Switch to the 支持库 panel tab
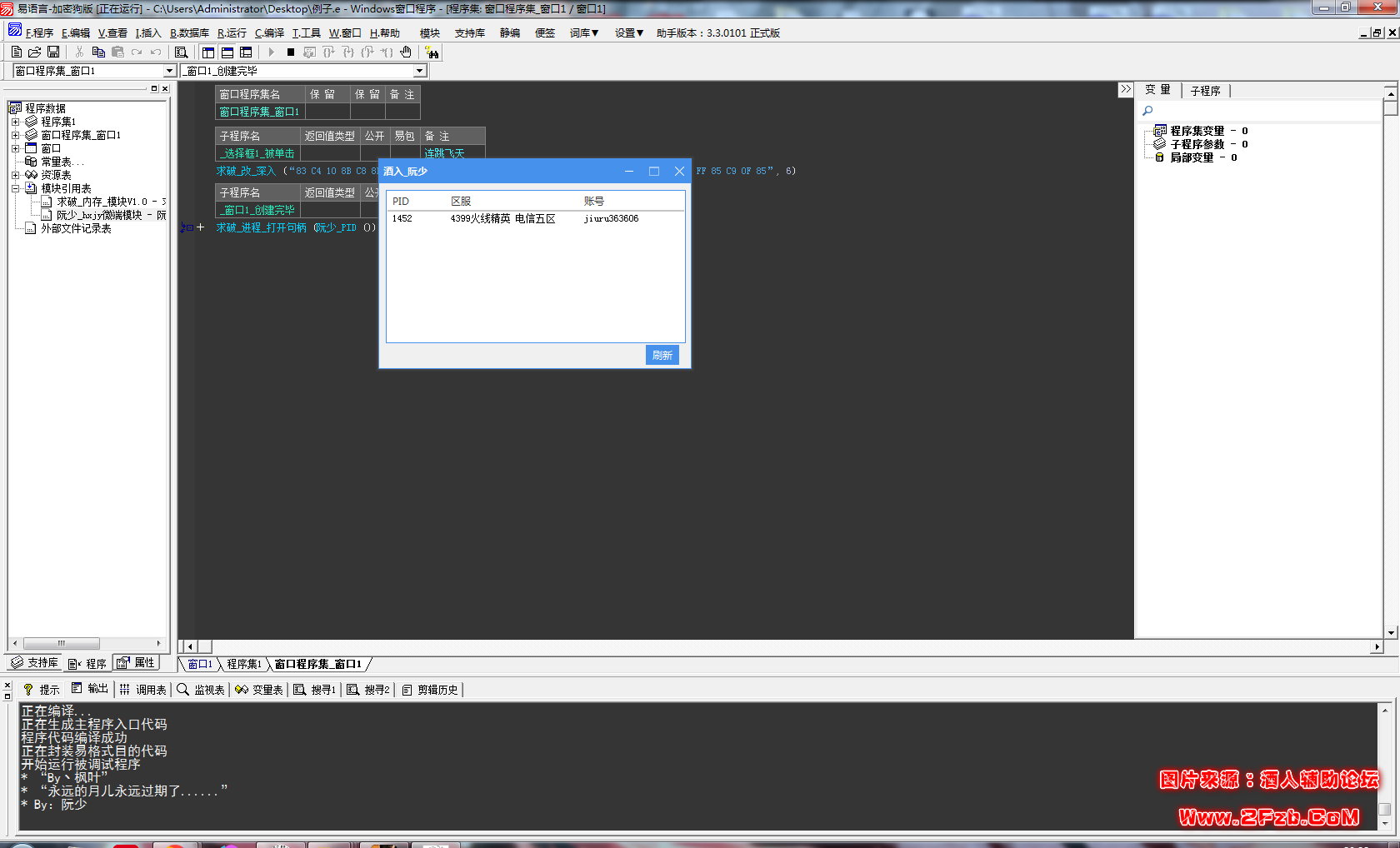Image resolution: width=1400 pixels, height=848 pixels. click(x=34, y=663)
